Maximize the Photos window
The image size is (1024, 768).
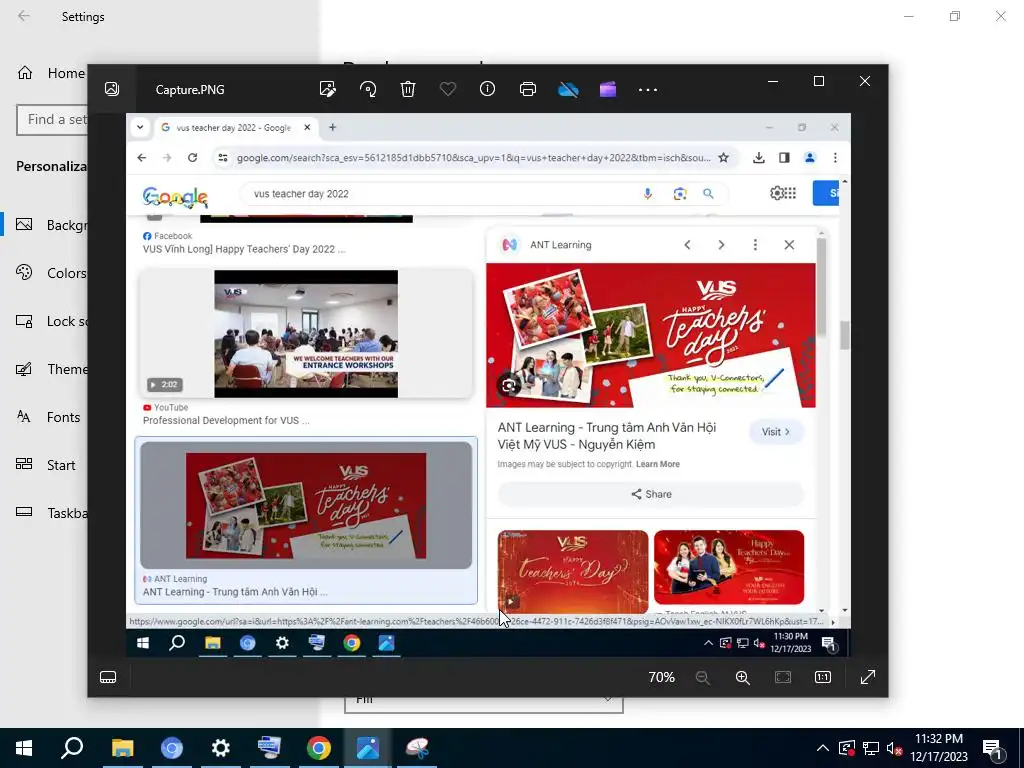click(x=819, y=81)
